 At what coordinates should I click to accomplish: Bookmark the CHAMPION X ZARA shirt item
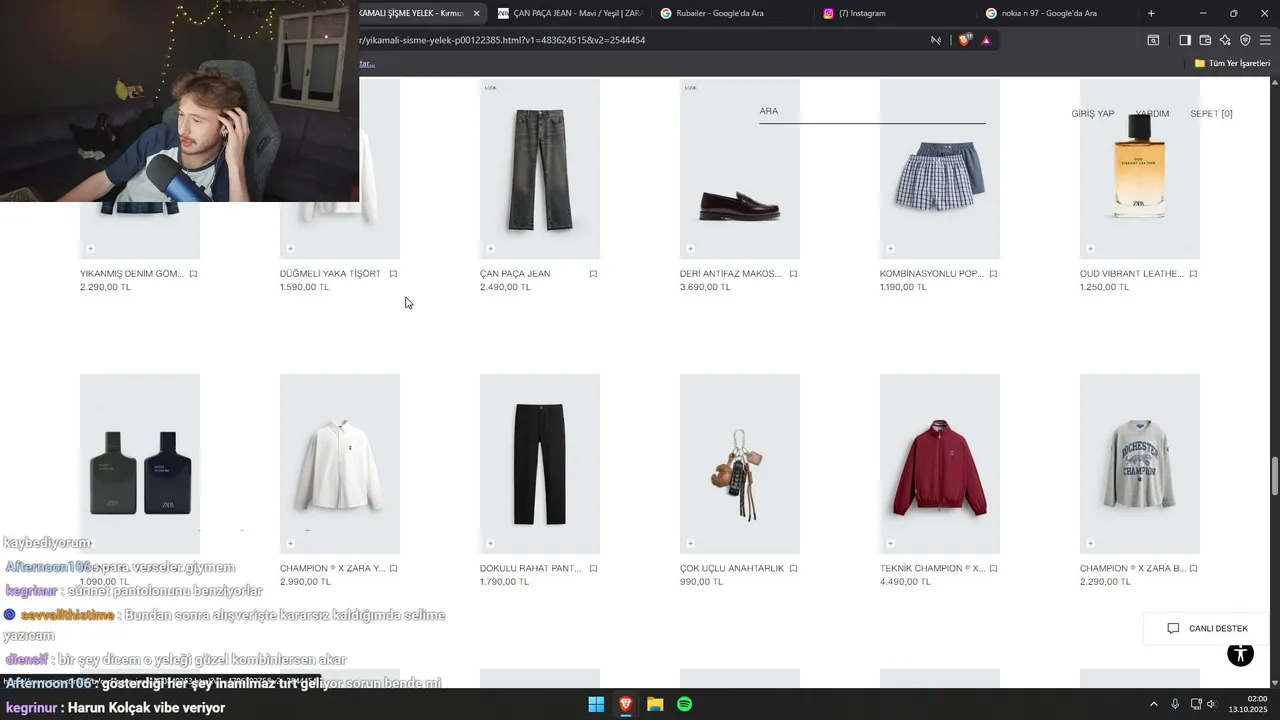tap(393, 569)
